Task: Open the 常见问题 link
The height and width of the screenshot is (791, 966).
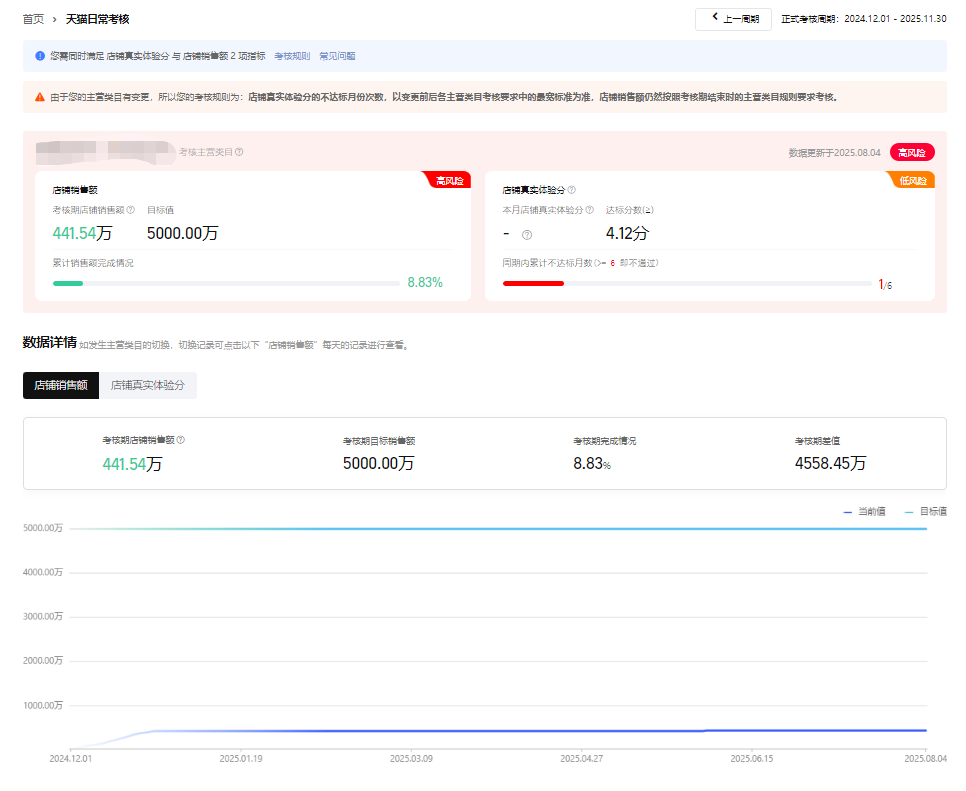Action: 337,56
